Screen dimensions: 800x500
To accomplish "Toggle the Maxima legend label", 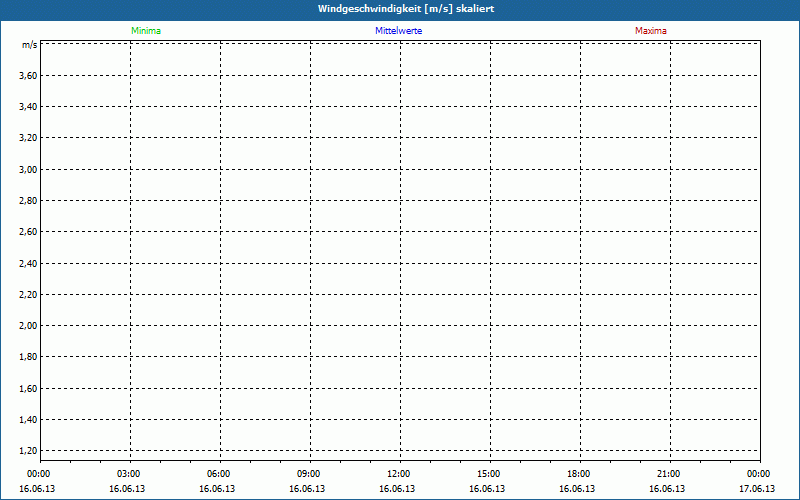I will click(x=650, y=31).
